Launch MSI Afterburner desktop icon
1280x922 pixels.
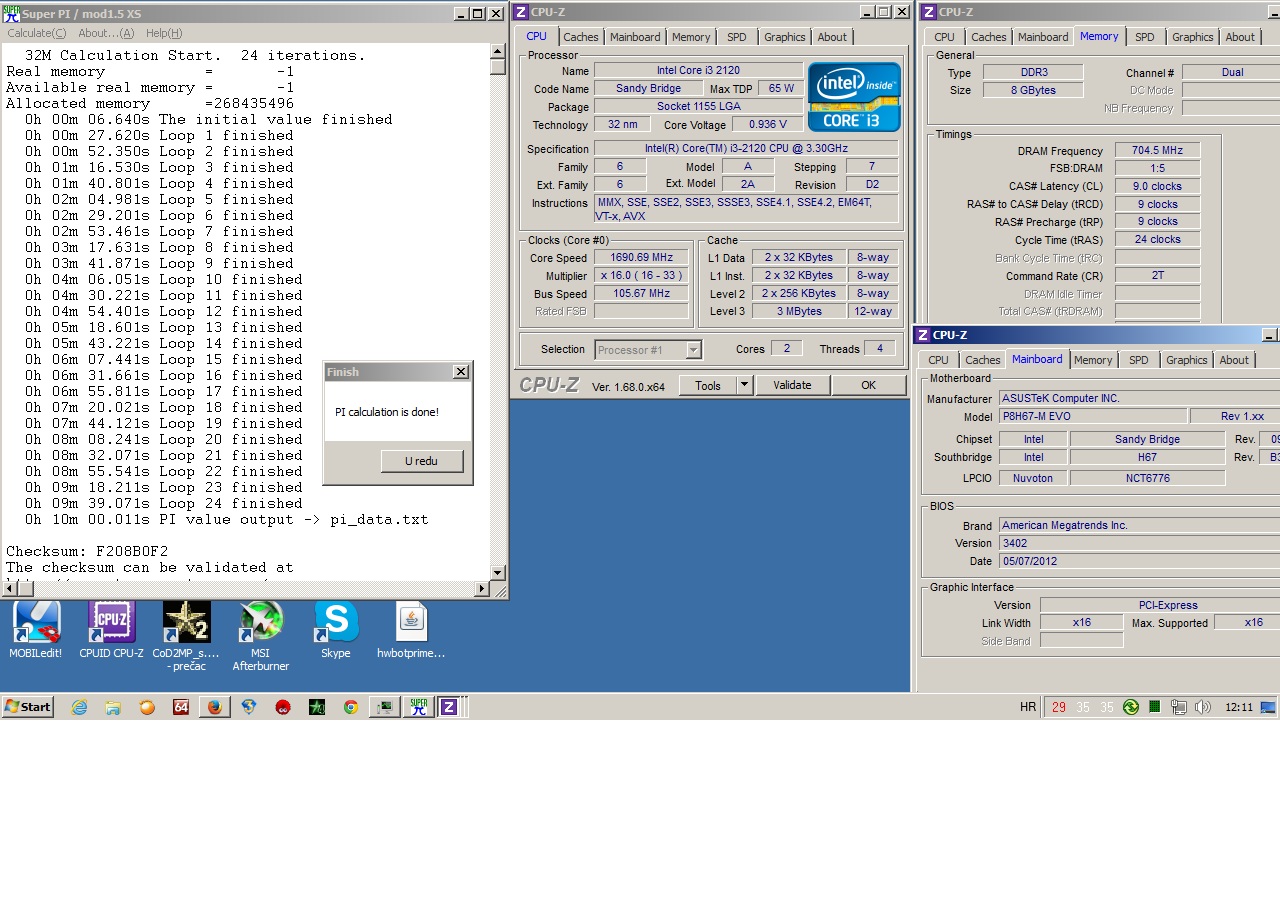coord(261,635)
